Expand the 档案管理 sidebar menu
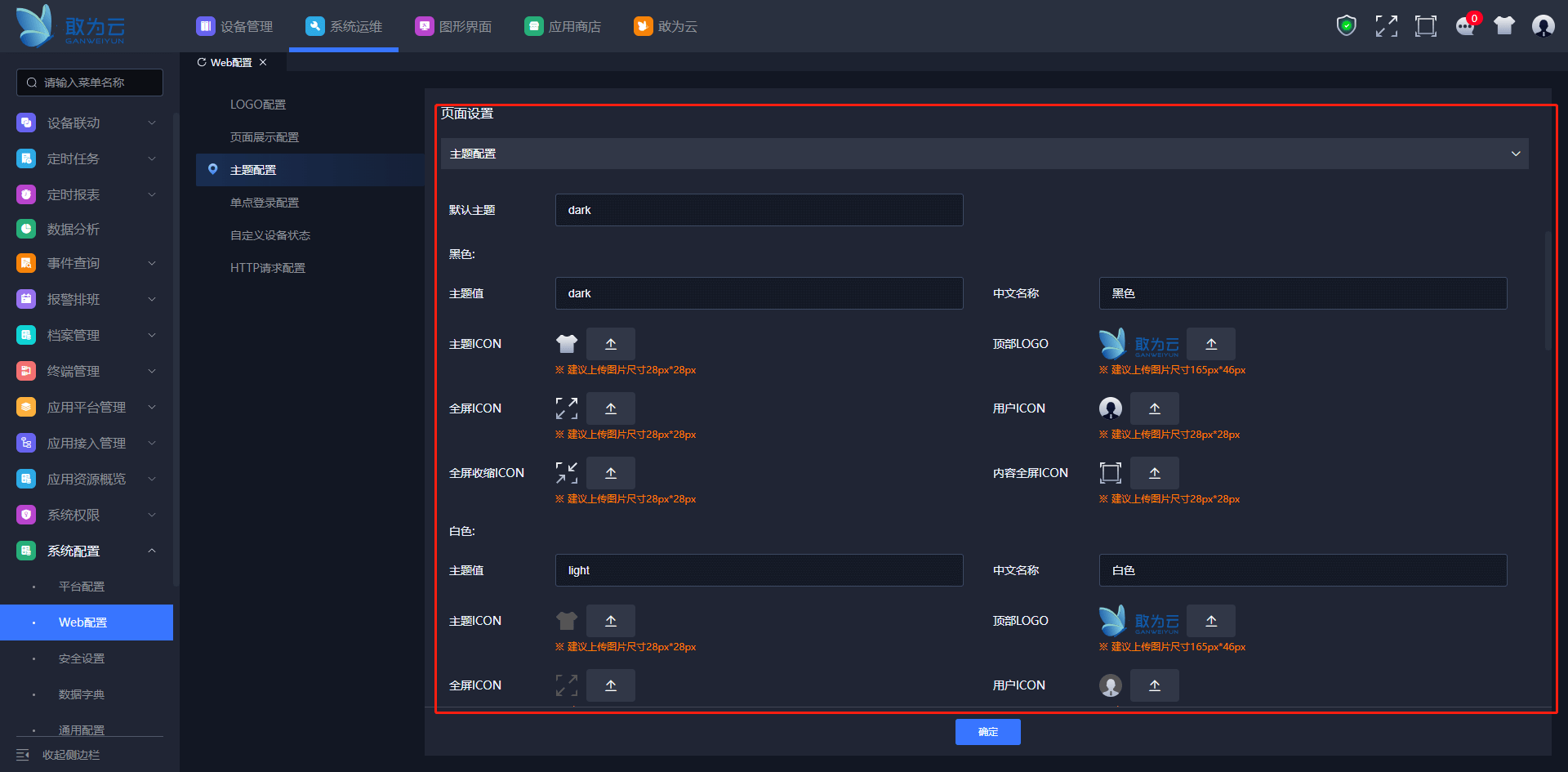Screen dimensions: 1568x772 tap(87, 335)
